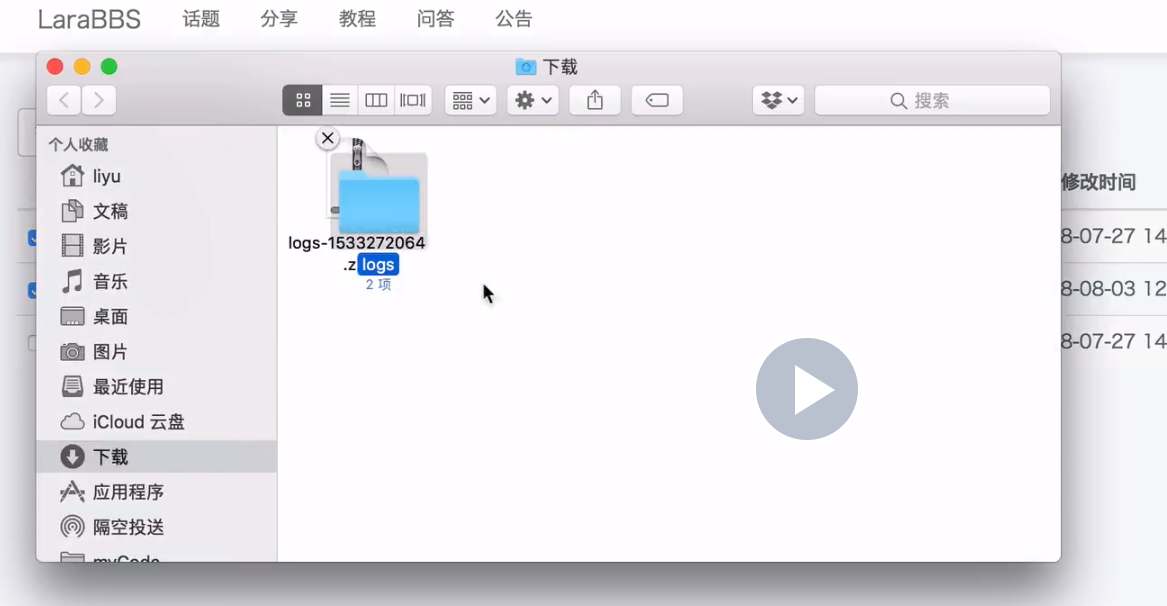
Task: Click the video play button overlay
Action: click(x=807, y=389)
